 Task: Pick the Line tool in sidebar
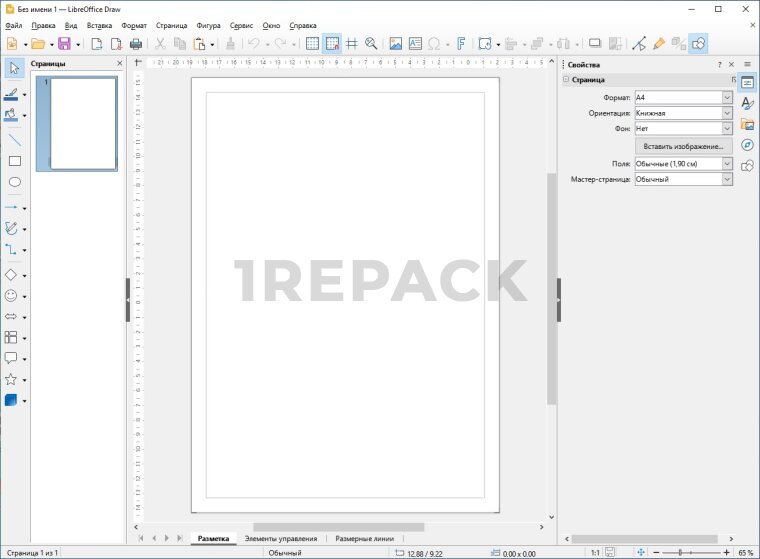tap(14, 140)
